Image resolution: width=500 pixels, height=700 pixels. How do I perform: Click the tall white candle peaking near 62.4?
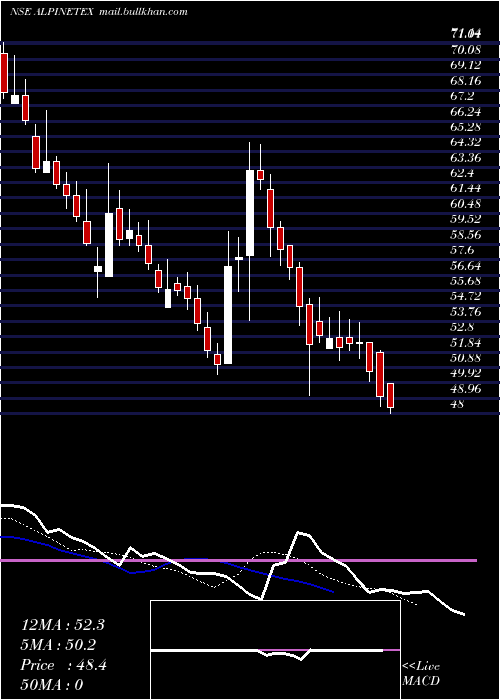click(x=250, y=213)
